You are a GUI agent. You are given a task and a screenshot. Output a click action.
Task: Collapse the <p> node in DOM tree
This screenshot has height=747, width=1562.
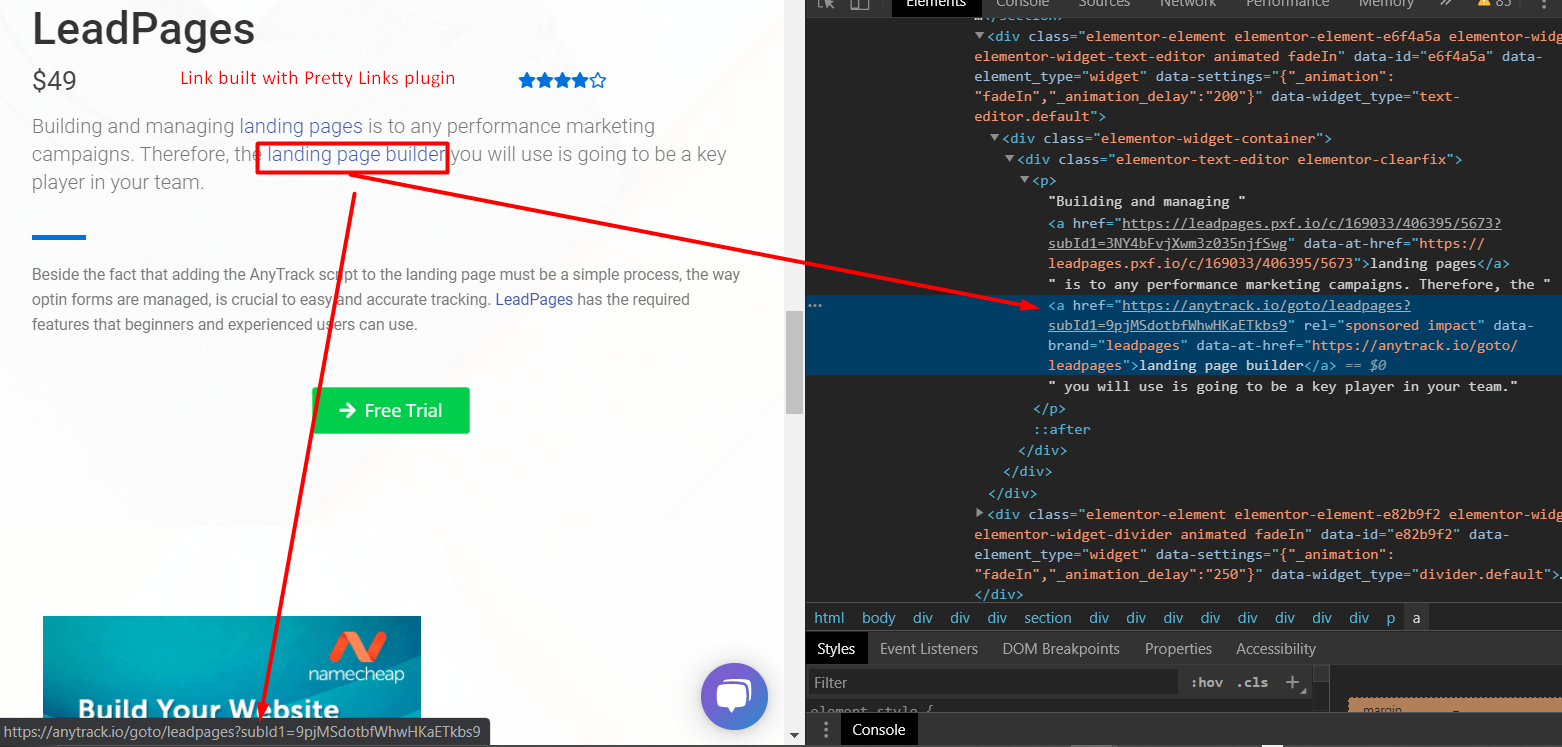1024,180
